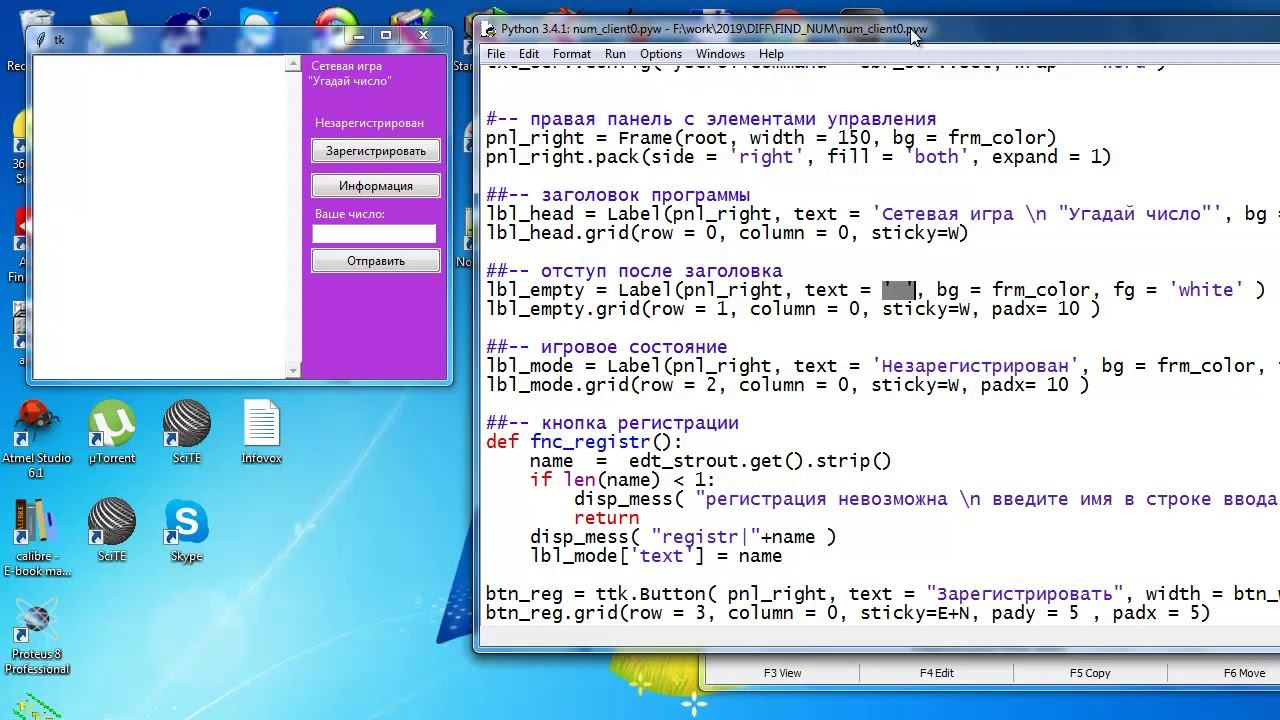Open the Proteus 8 Professional shortcut
The height and width of the screenshot is (720, 1280).
[37, 638]
